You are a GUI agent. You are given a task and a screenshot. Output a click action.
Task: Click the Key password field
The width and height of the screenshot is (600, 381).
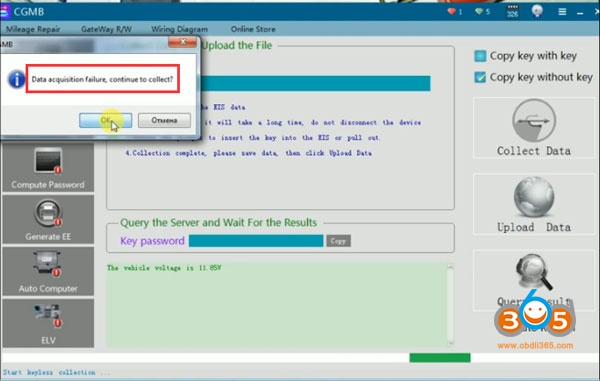point(256,241)
